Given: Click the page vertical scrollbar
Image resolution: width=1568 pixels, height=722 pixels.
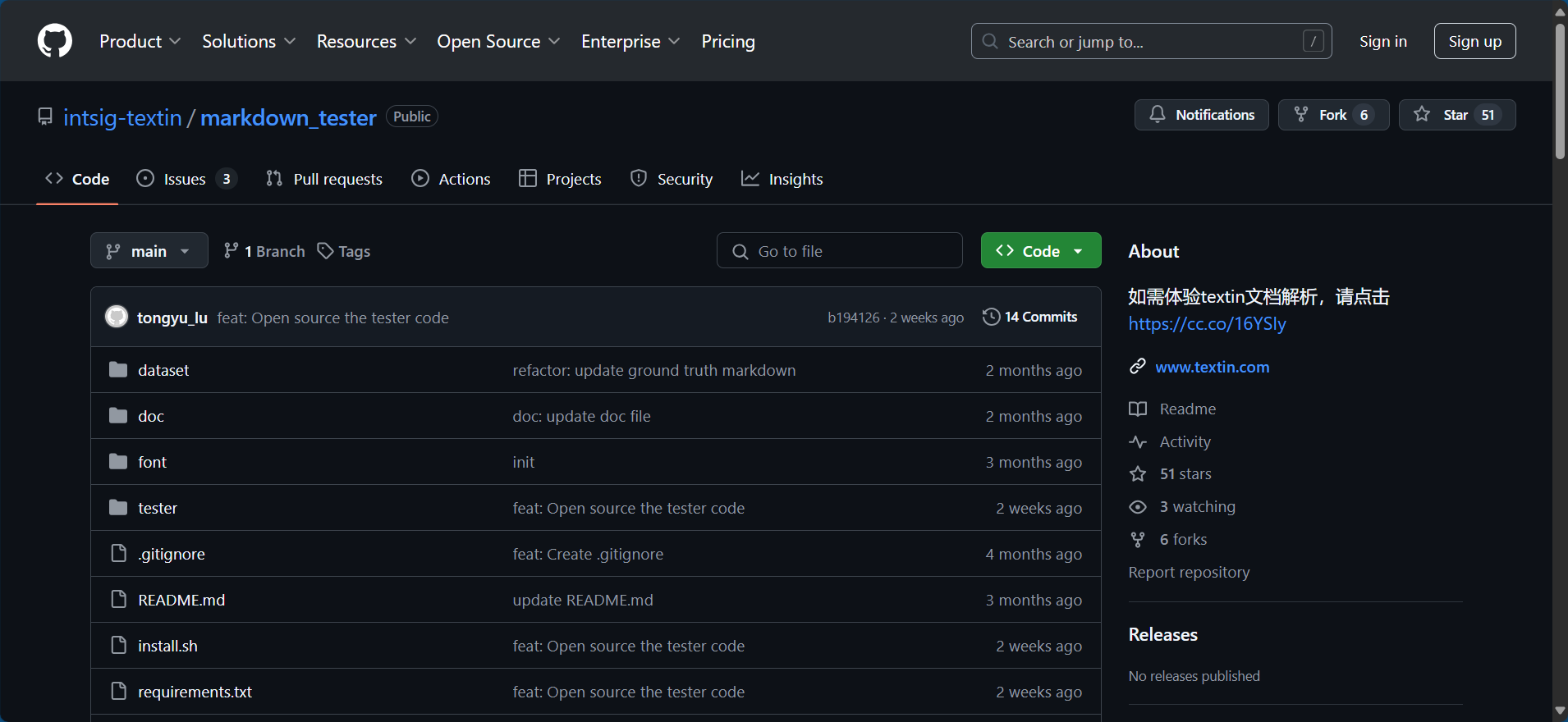Looking at the screenshot, I should (x=1560, y=90).
